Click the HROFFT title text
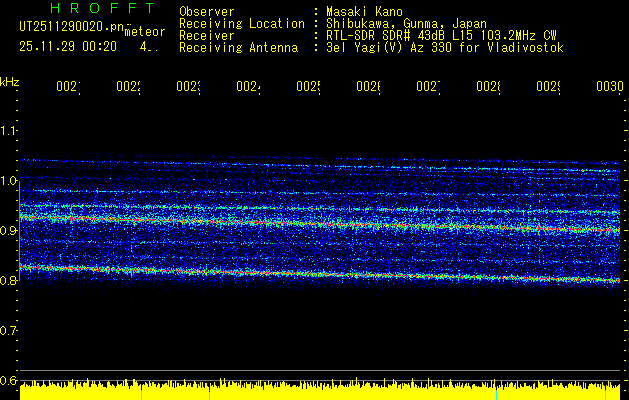Screen dimensions: 629x400 pos(102,8)
